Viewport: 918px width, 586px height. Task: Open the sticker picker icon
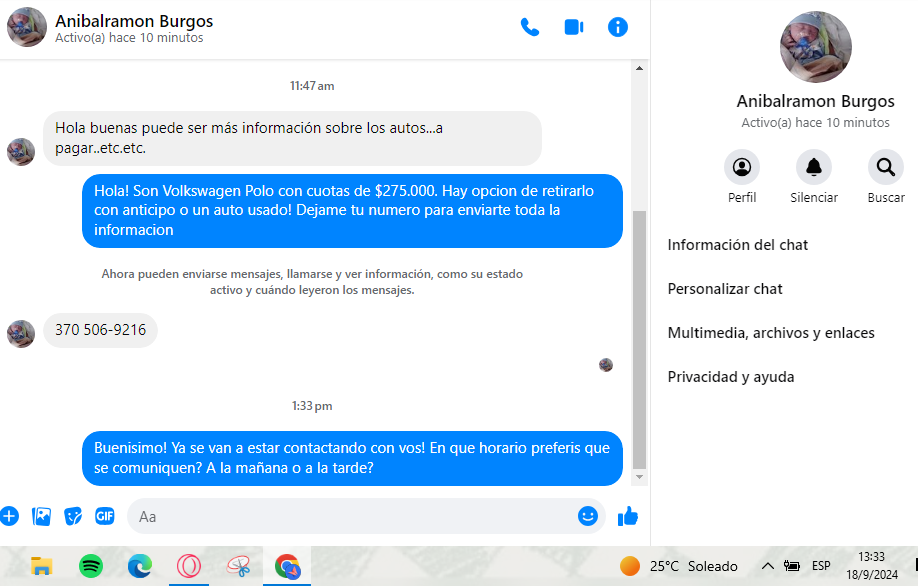pyautogui.click(x=73, y=516)
